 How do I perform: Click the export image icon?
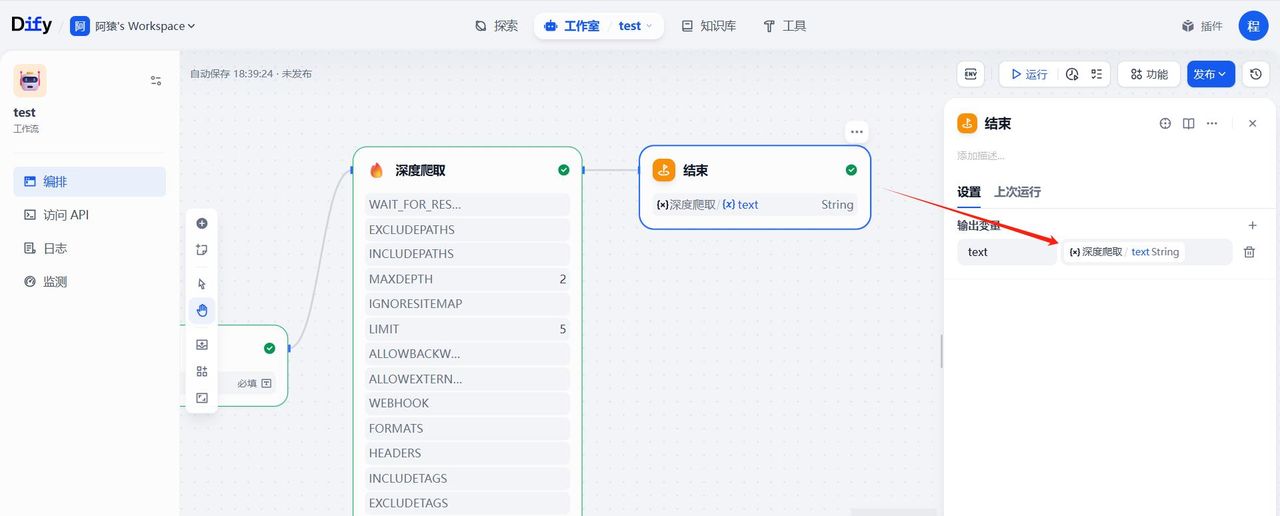(202, 344)
